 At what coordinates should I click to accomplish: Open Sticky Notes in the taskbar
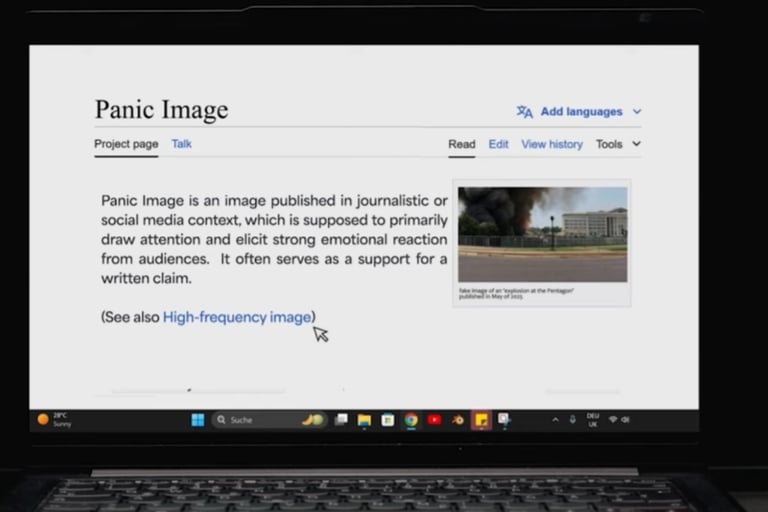pos(481,420)
